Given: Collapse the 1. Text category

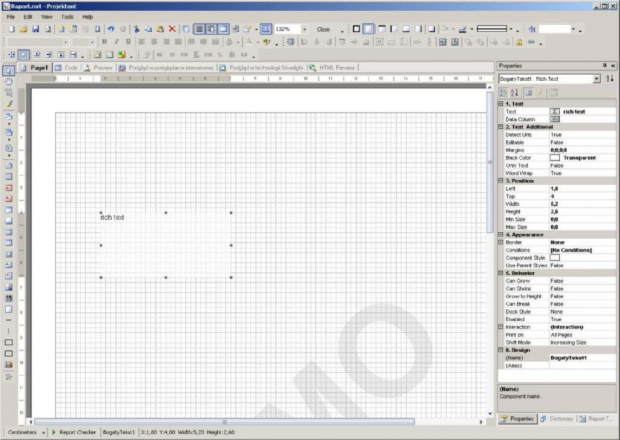Looking at the screenshot, I should (501, 104).
